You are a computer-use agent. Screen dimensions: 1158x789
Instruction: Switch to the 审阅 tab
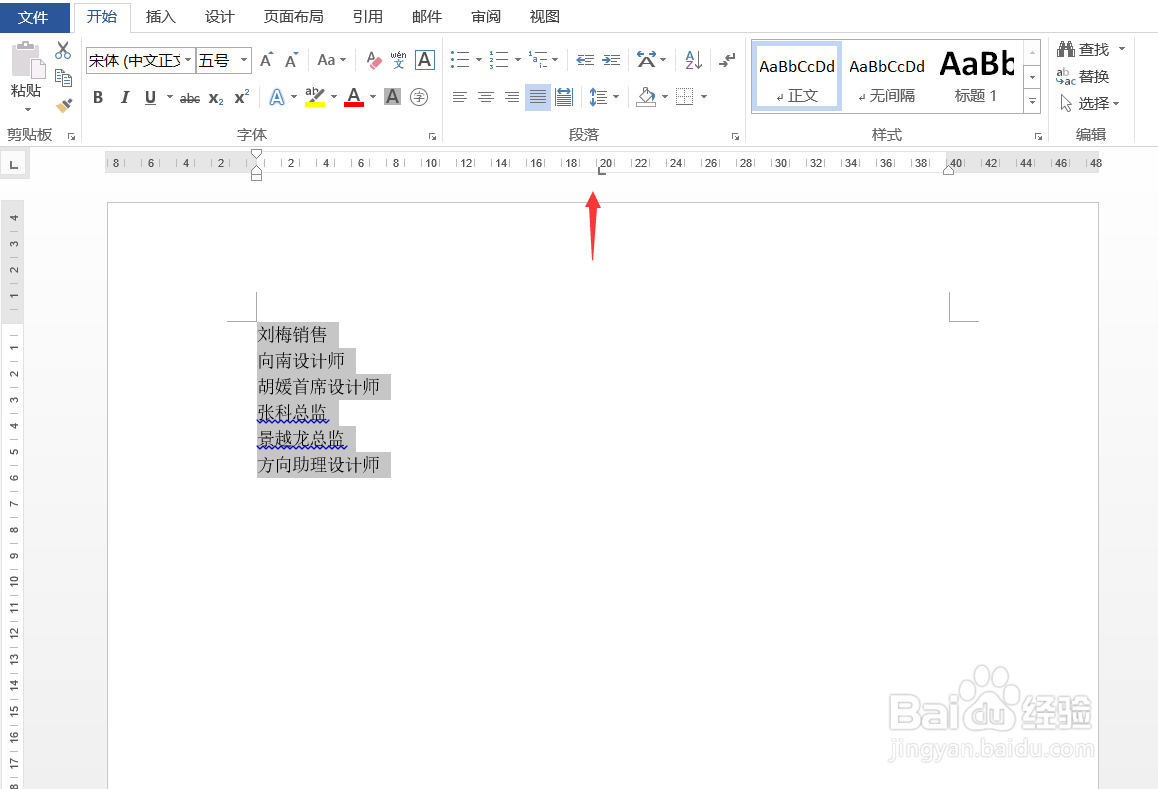point(485,16)
